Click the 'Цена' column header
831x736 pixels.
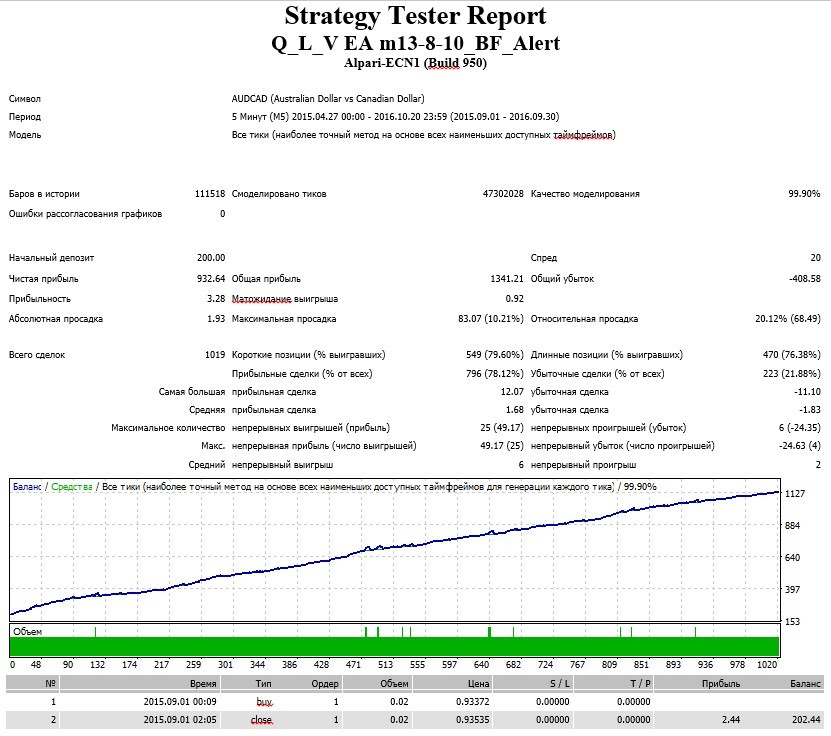(x=478, y=684)
